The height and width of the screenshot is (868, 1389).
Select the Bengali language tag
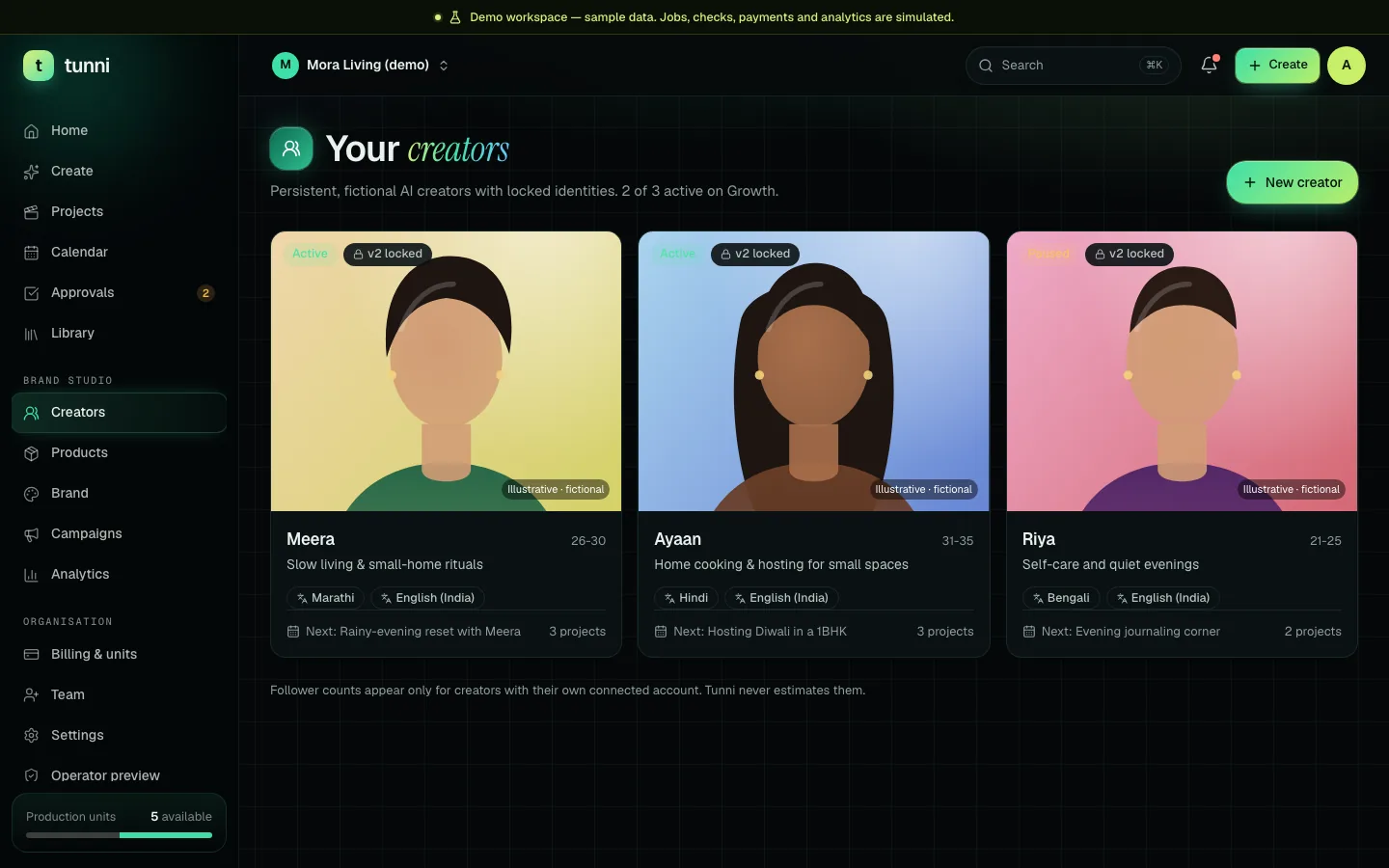point(1061,598)
